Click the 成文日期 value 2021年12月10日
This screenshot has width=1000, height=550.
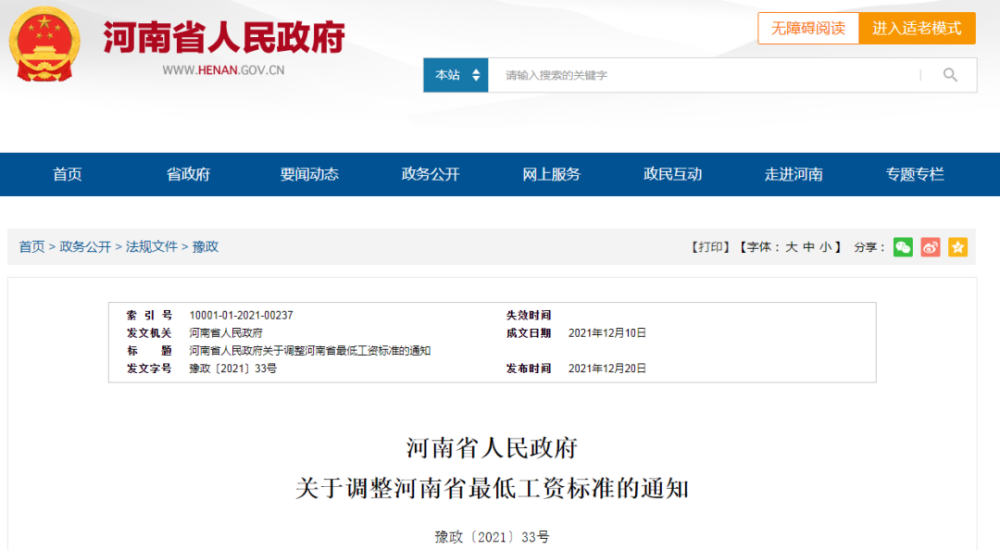[x=607, y=333]
